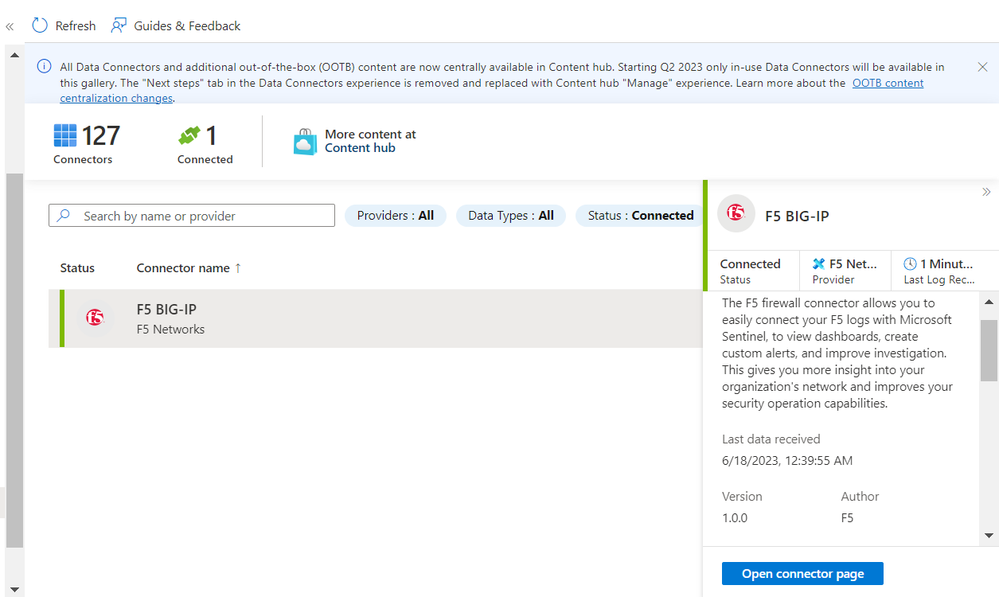
Task: Click the Content hub shopping bag icon
Action: pos(305,141)
